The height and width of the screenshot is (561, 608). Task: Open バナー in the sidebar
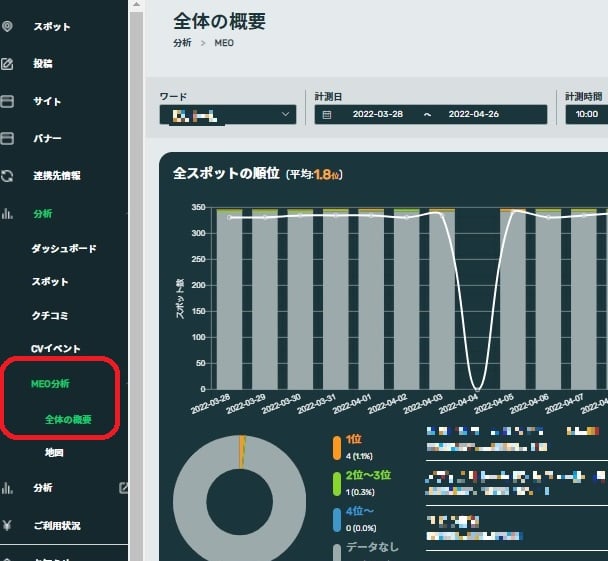47,138
